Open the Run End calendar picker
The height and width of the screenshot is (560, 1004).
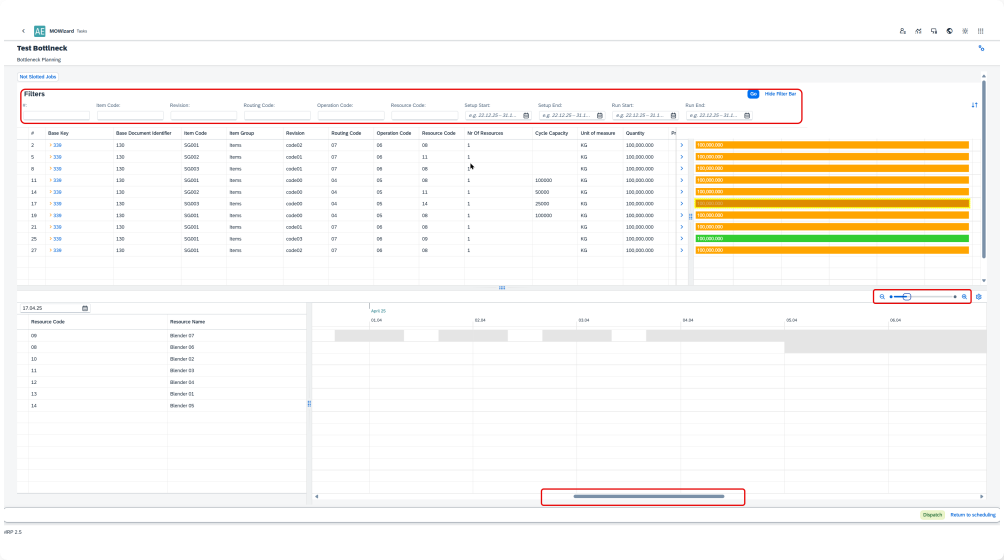tap(747, 116)
